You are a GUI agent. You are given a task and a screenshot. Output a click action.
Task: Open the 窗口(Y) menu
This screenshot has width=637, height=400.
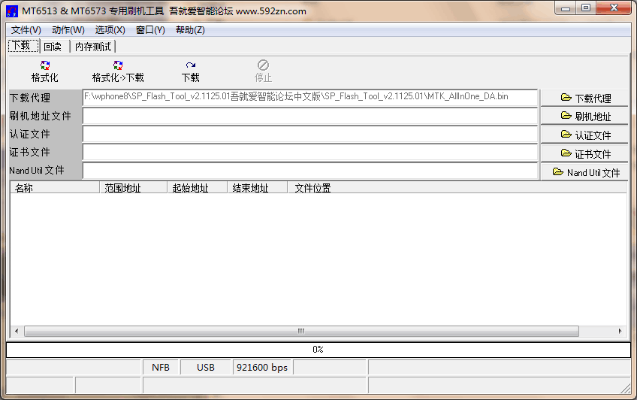[150, 30]
